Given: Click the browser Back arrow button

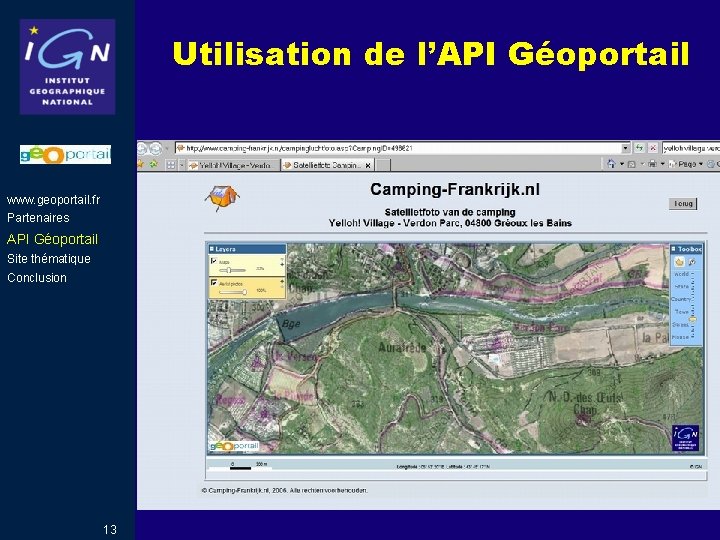Looking at the screenshot, I should [142, 148].
